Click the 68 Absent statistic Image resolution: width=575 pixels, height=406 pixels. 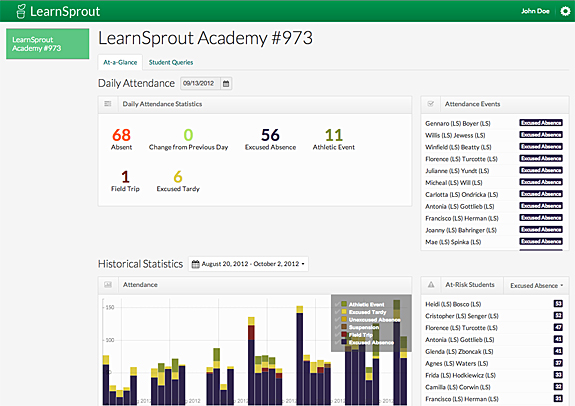click(121, 139)
